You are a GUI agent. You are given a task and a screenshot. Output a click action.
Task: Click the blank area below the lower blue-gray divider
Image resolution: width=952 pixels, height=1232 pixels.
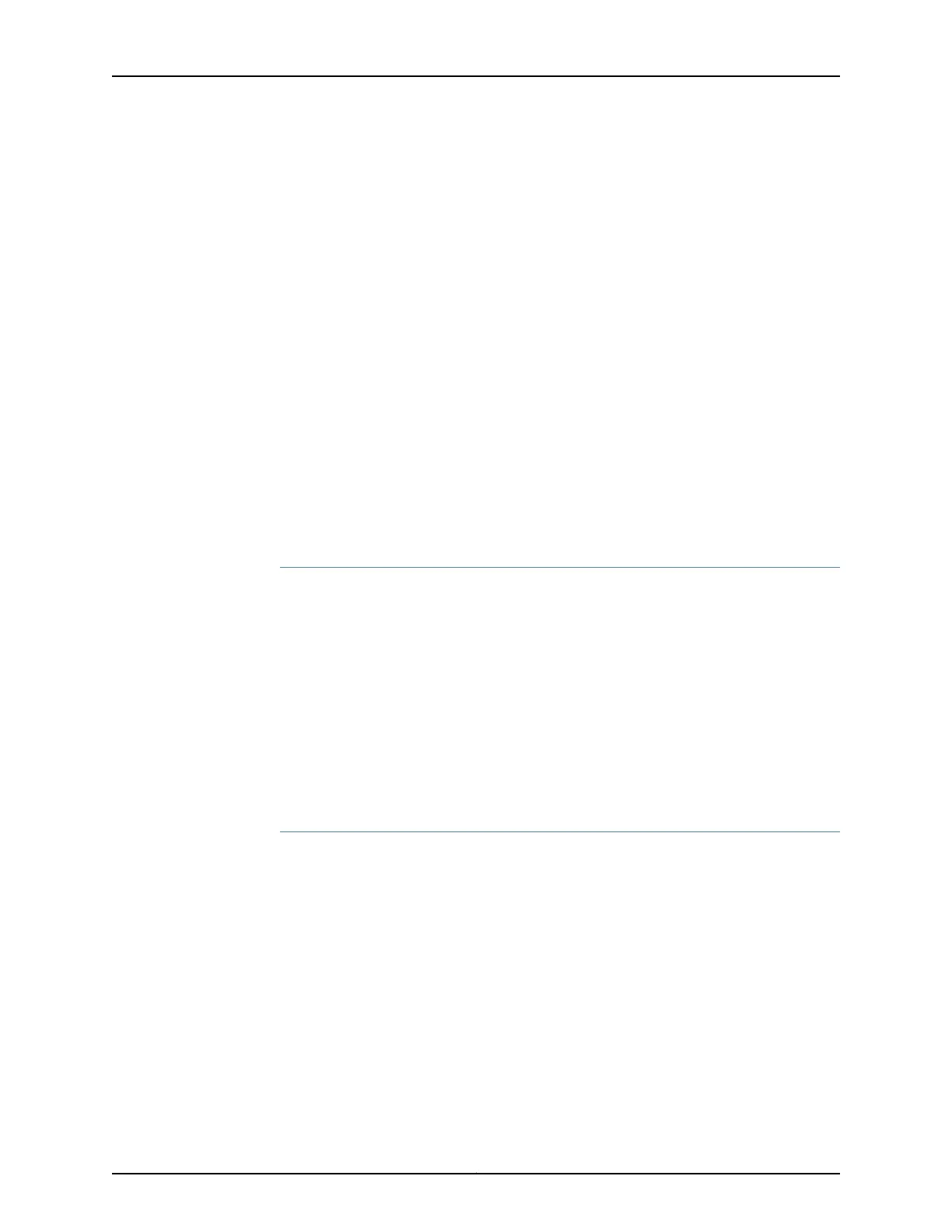[560, 1003]
